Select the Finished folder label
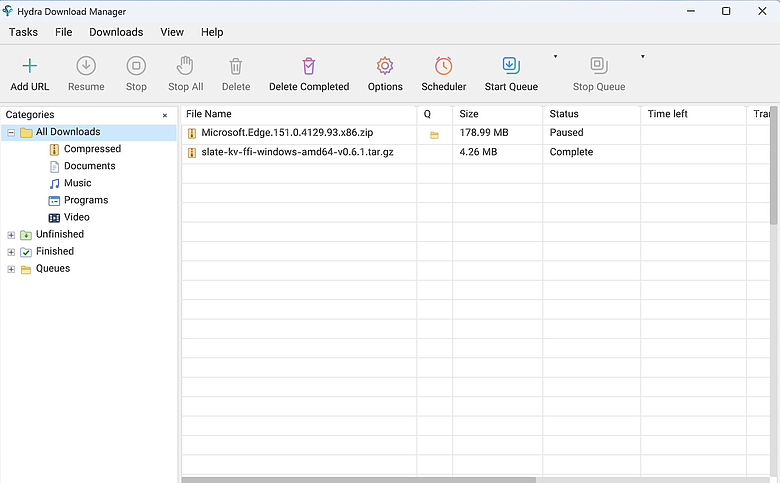This screenshot has height=483, width=780. (x=55, y=251)
